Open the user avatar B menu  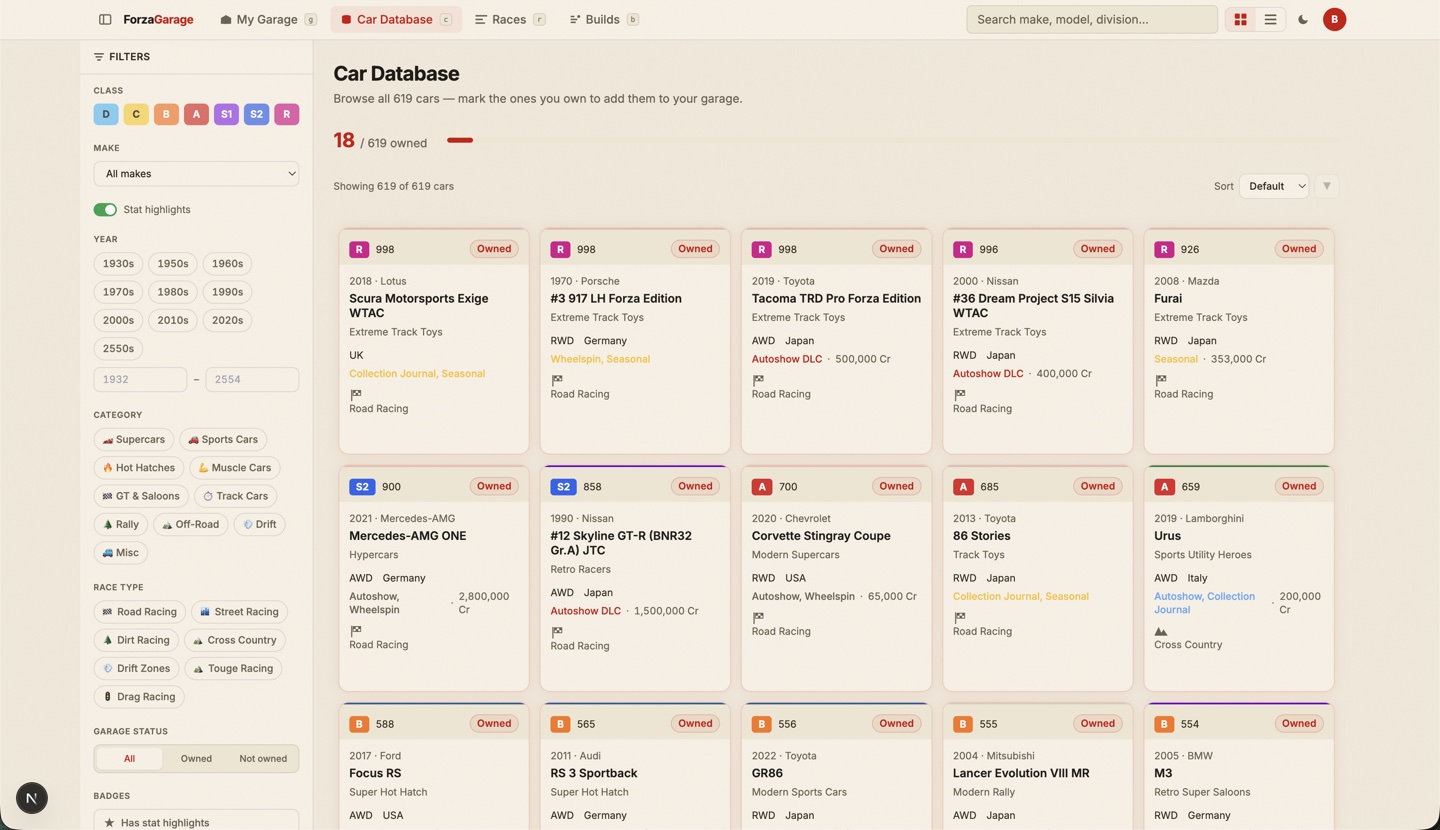[x=1334, y=19]
